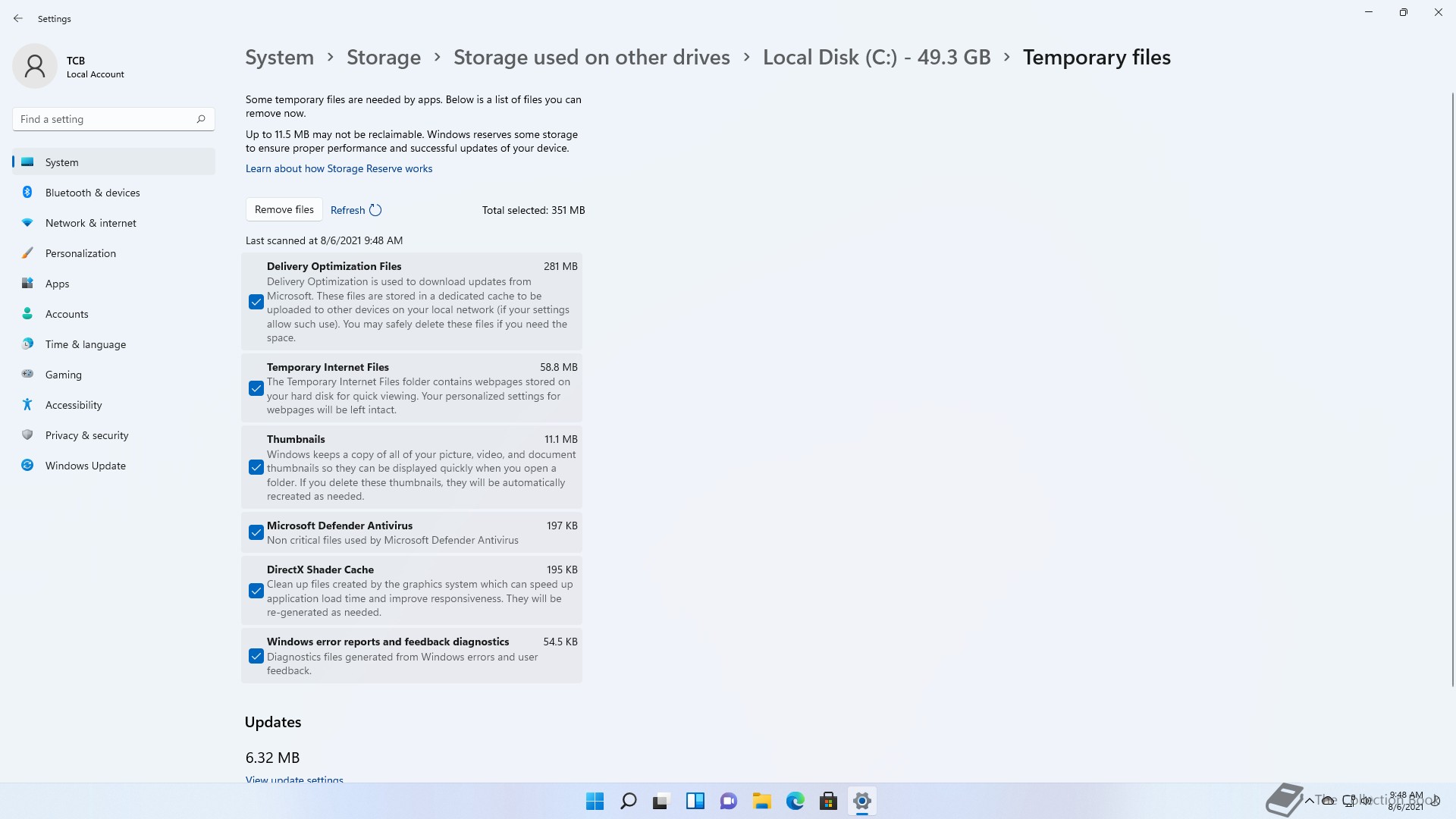1456x819 pixels.
Task: Go to Local Disk (C:) breadcrumb
Action: [877, 58]
